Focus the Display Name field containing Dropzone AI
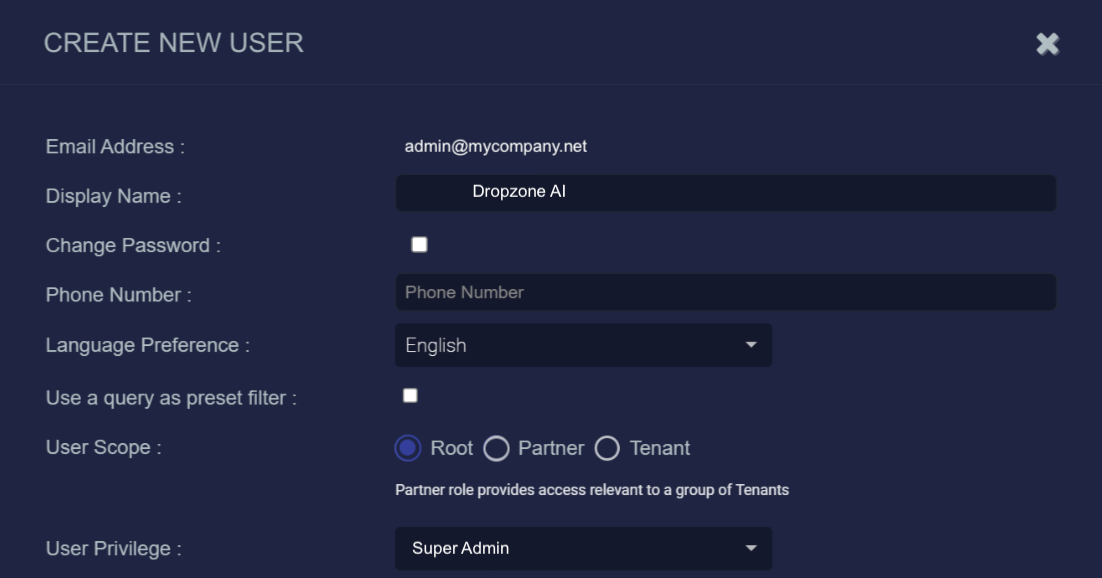Viewport: 1102px width, 578px height. click(725, 192)
